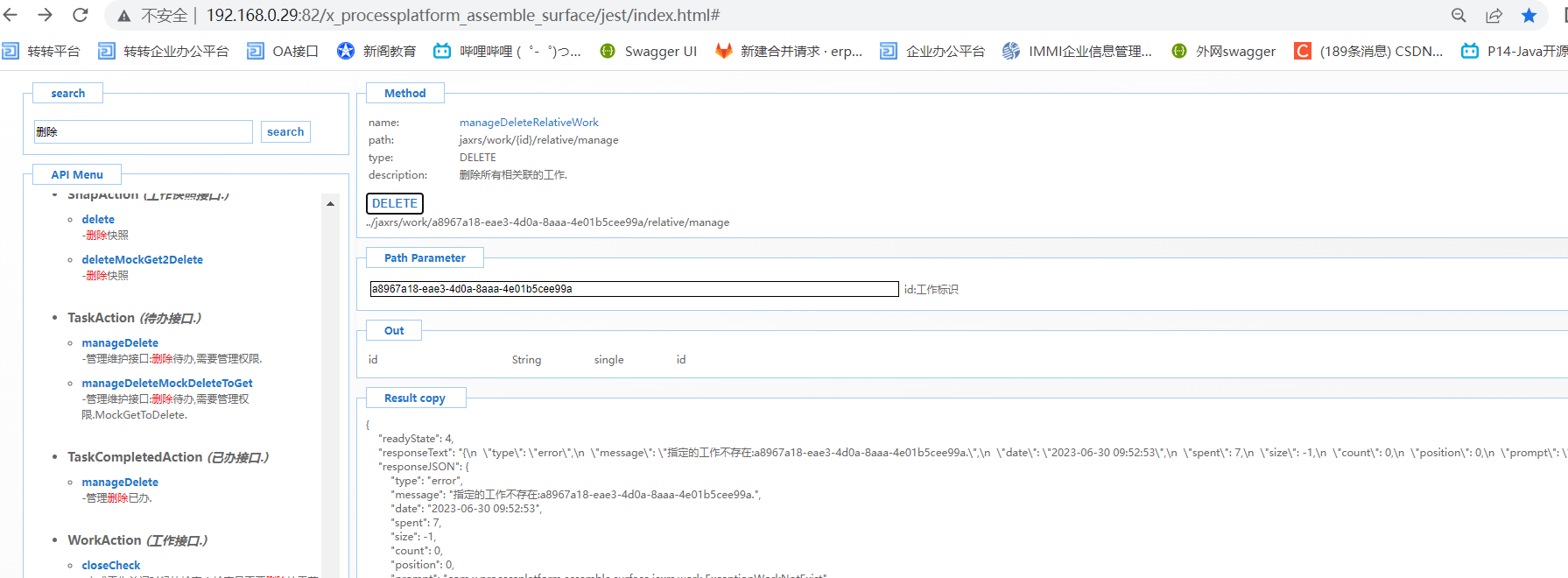Select the TaskAction group heading
This screenshot has width=1568, height=578.
135,318
